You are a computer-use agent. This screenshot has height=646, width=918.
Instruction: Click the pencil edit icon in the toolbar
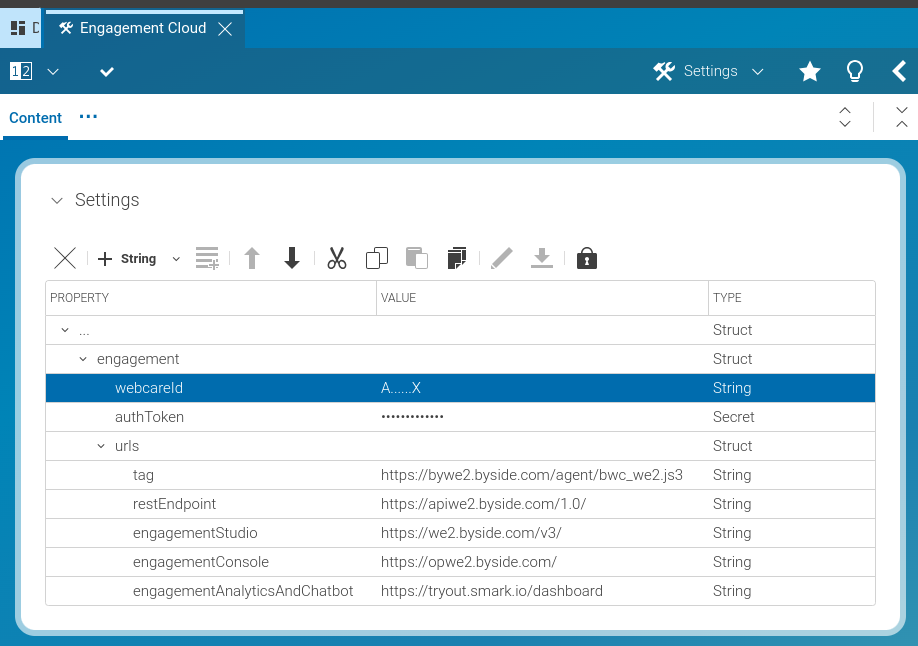pyautogui.click(x=501, y=258)
